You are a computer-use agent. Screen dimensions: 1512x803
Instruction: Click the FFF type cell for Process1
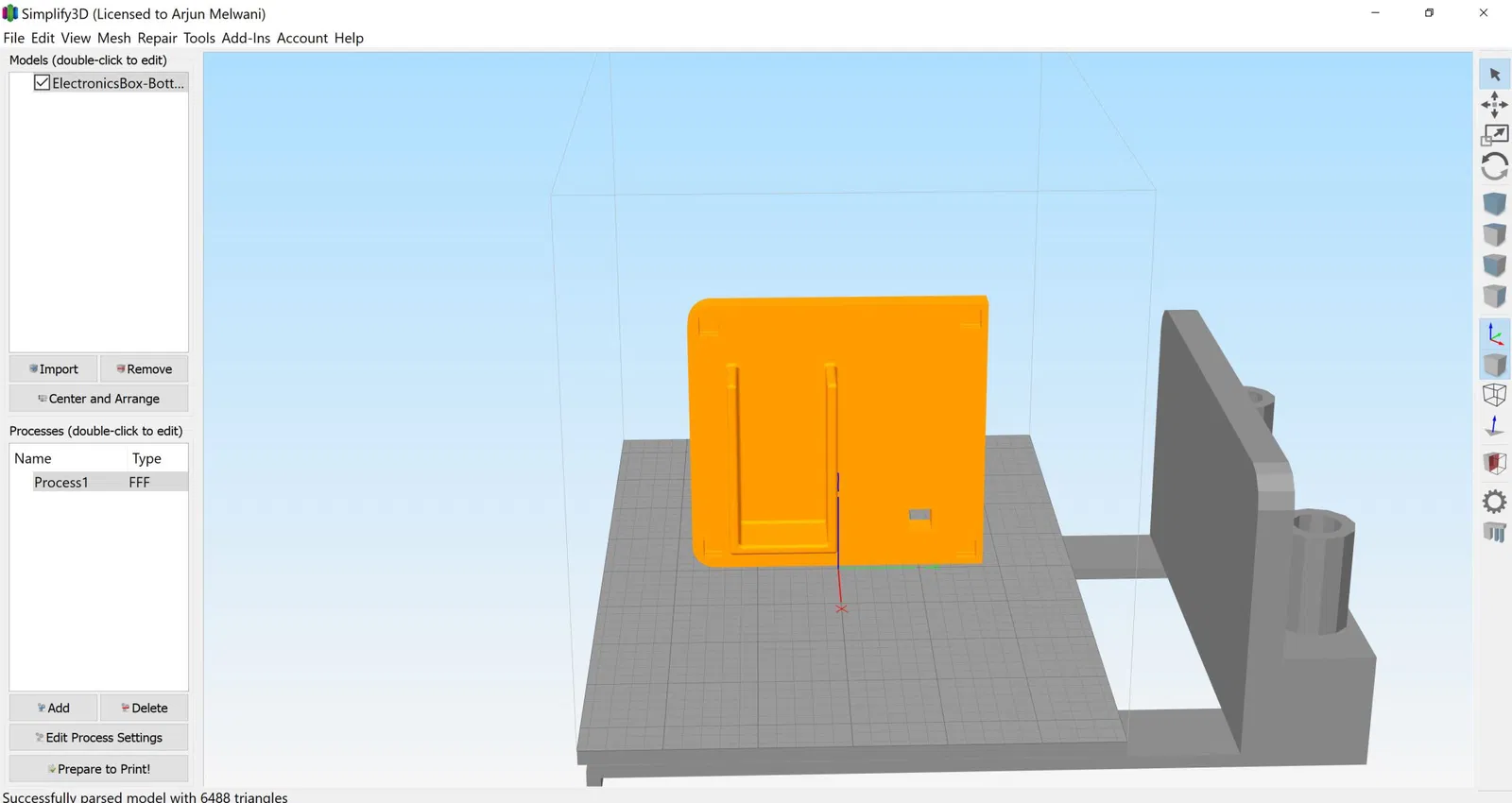(x=140, y=482)
